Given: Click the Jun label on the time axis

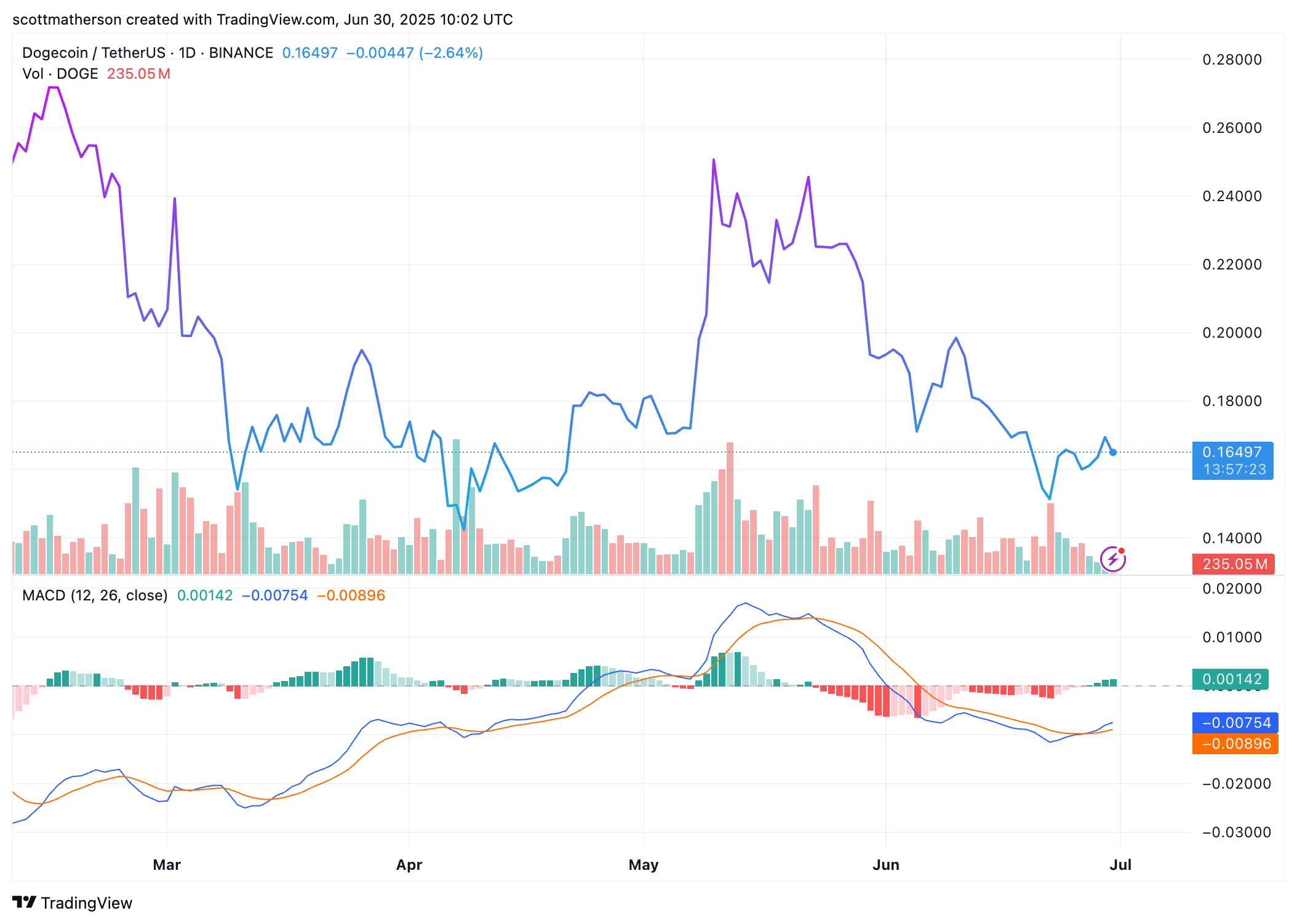Looking at the screenshot, I should 886,865.
